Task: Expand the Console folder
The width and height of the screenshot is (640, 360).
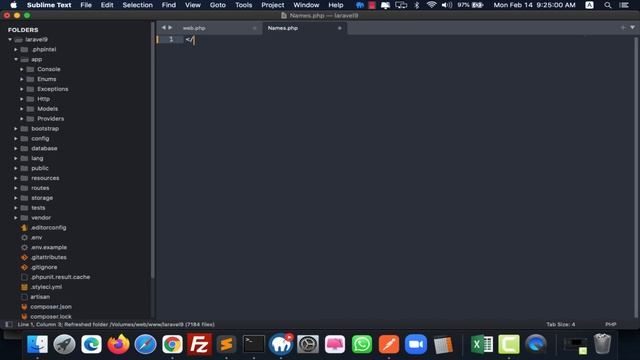Action: [x=22, y=69]
